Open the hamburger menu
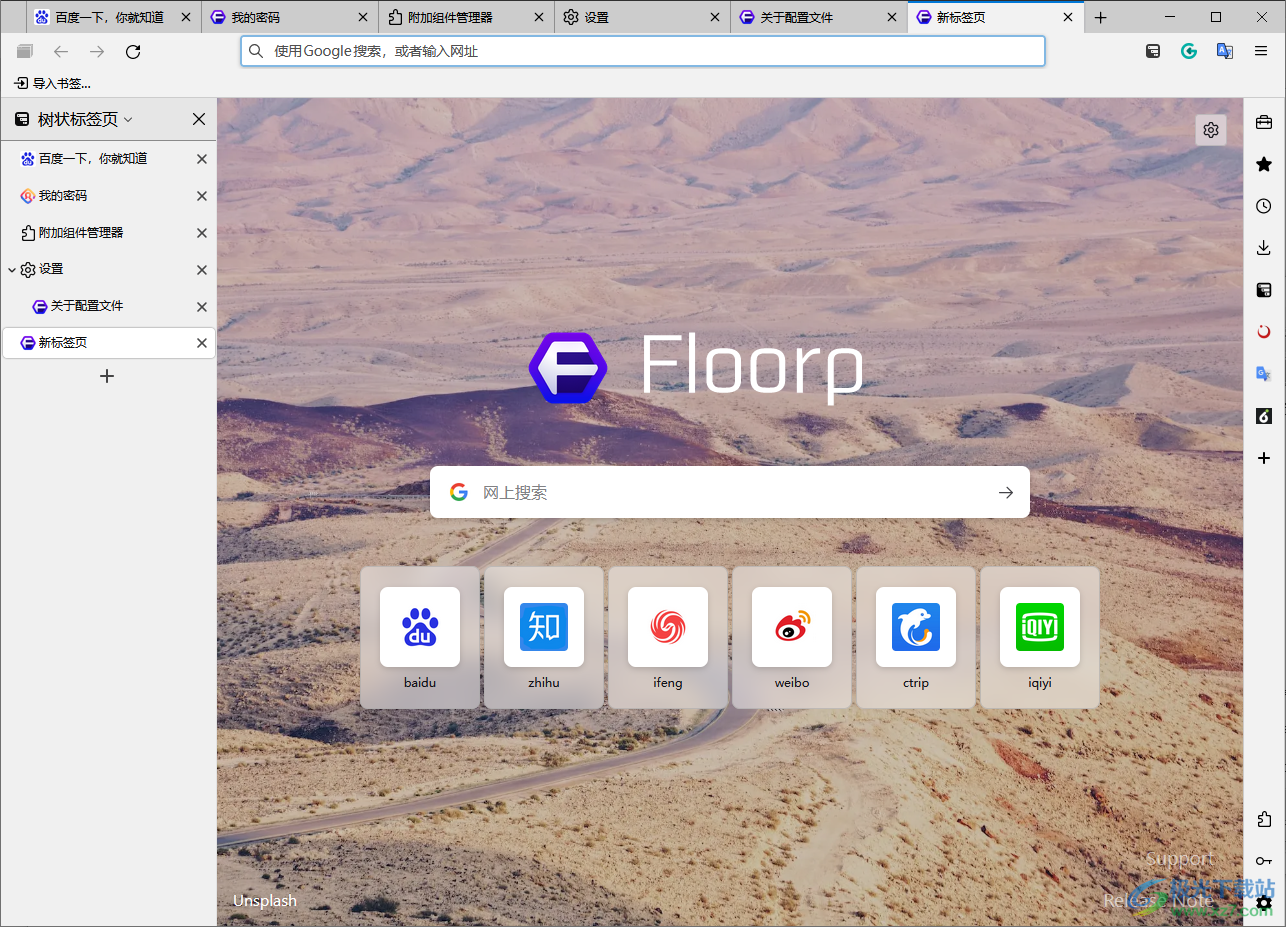Image resolution: width=1286 pixels, height=927 pixels. 1259,50
